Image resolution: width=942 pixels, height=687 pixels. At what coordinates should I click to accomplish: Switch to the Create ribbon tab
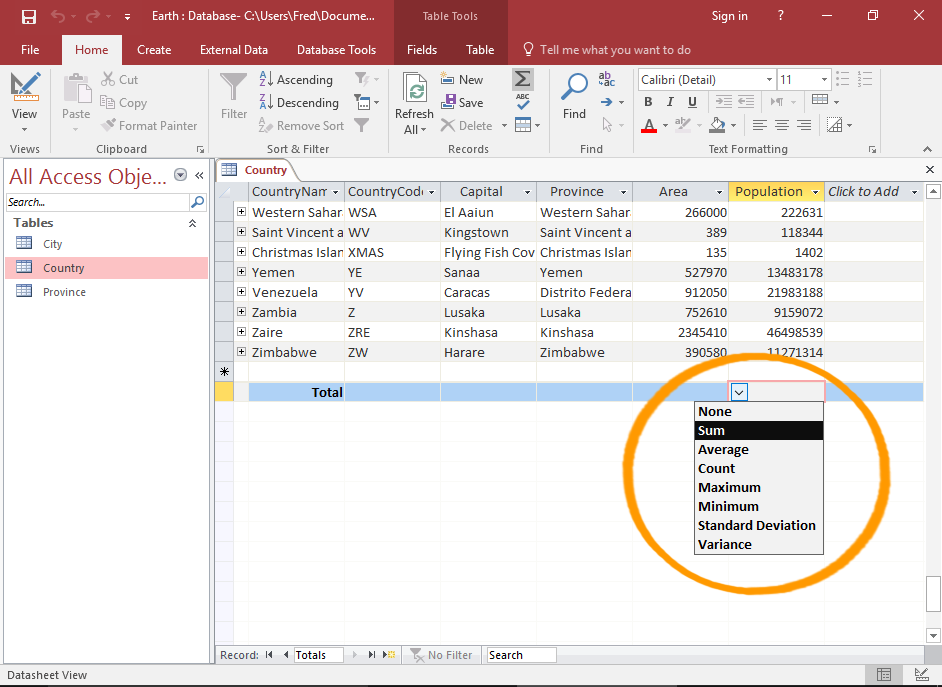coord(154,49)
